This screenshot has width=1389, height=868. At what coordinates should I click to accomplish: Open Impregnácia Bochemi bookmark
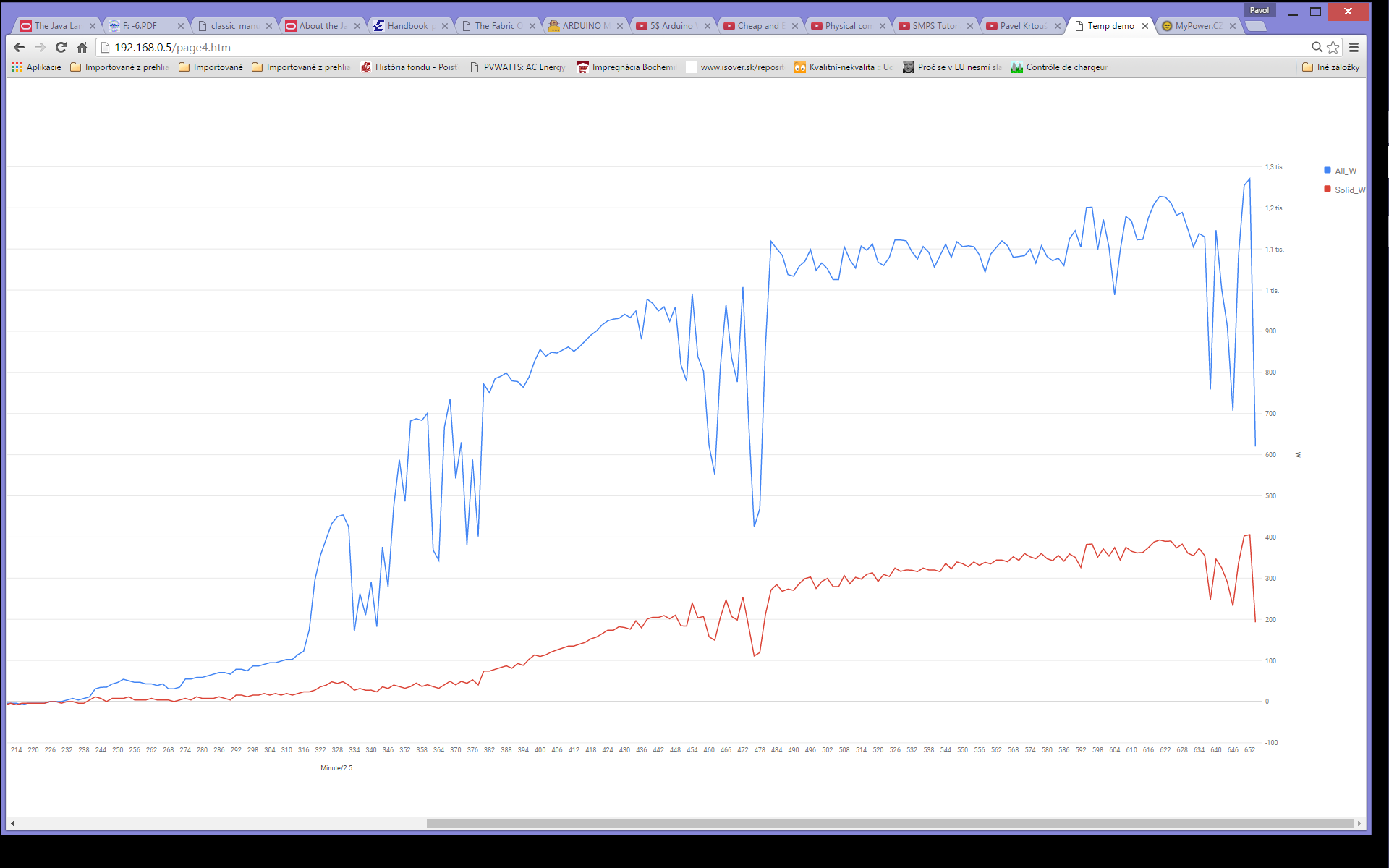pyautogui.click(x=626, y=67)
